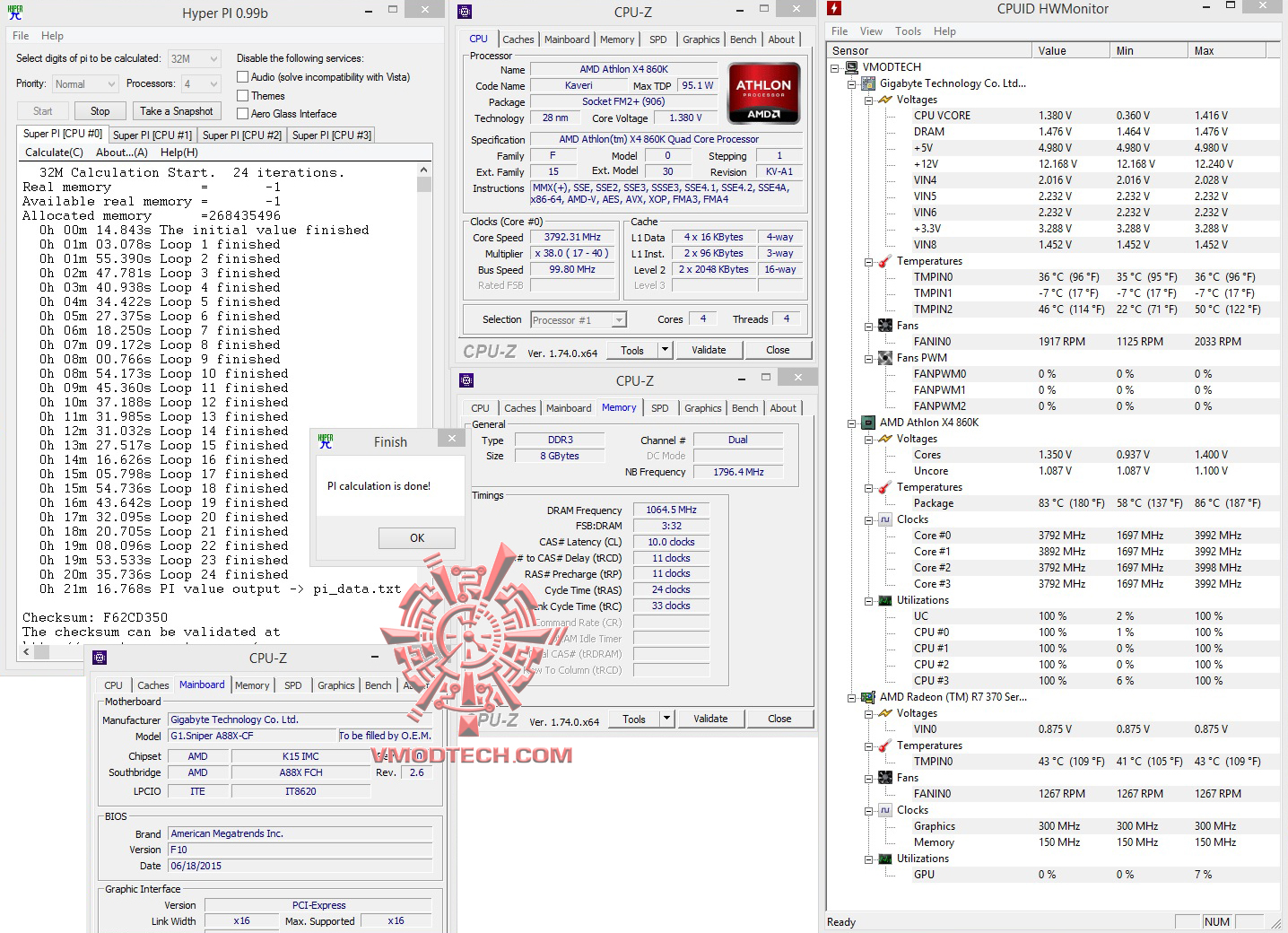Screen dimensions: 1288x933
Task: Open the View menu in HWMonitor
Action: click(871, 31)
